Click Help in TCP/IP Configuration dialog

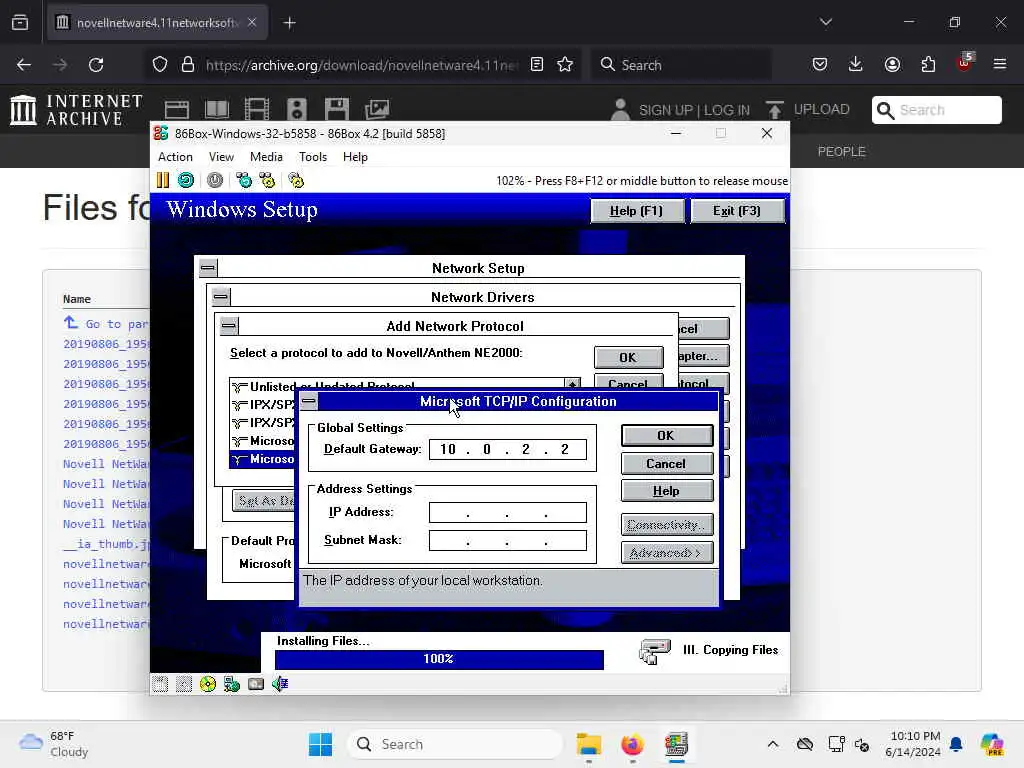[x=667, y=491]
